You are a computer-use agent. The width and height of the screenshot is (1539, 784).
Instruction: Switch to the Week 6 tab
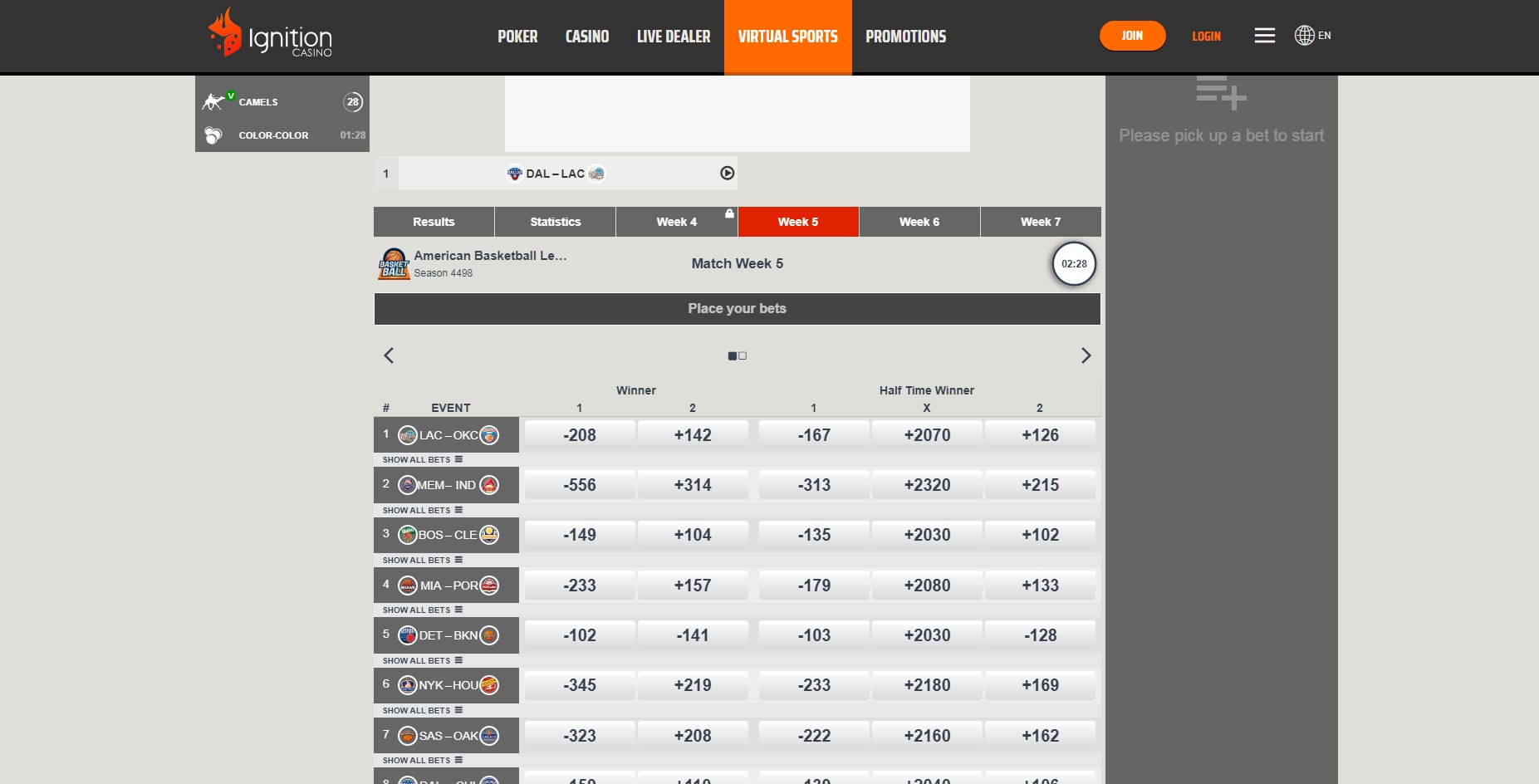[x=919, y=222]
